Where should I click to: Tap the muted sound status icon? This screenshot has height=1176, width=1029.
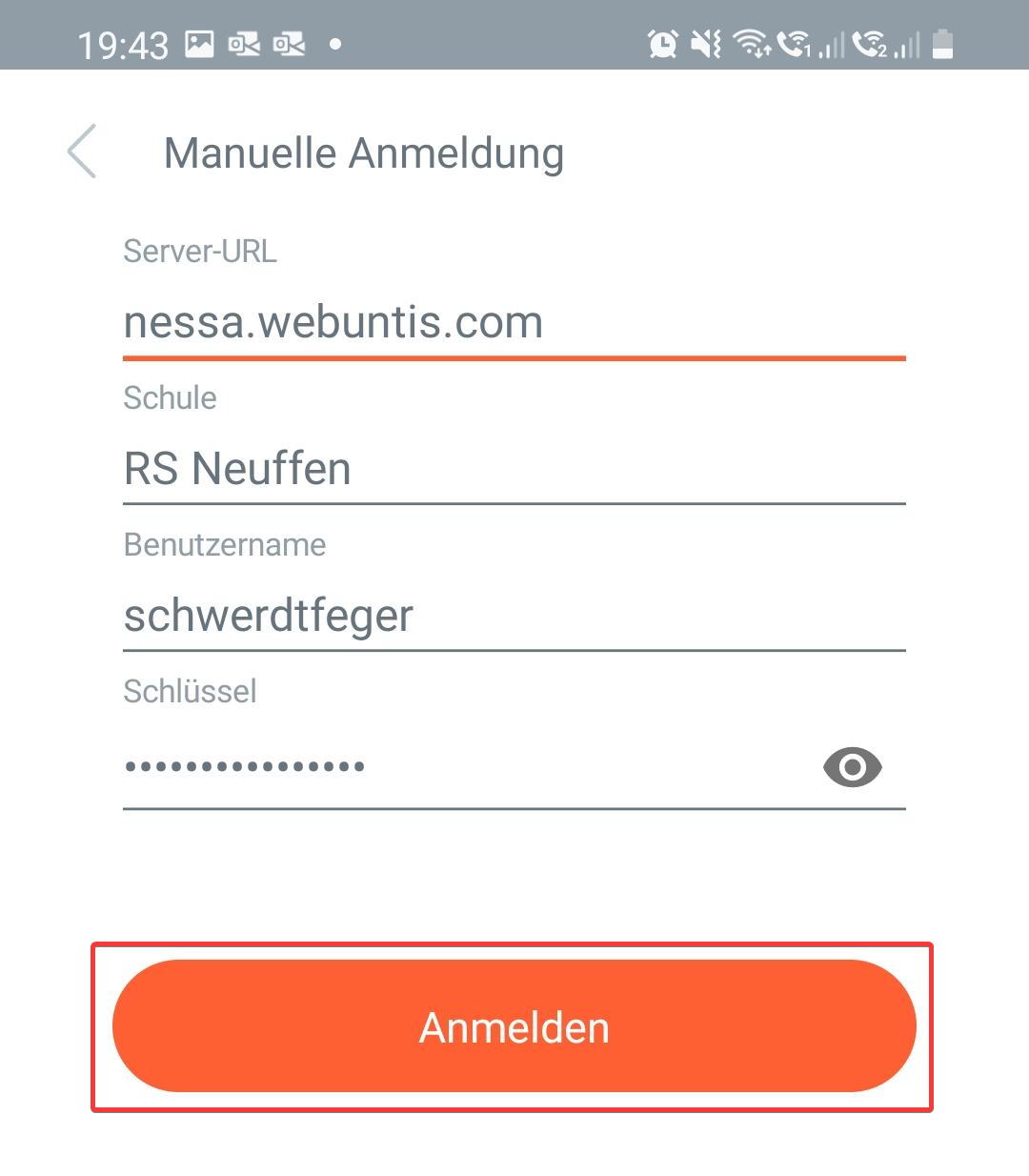coord(706,44)
